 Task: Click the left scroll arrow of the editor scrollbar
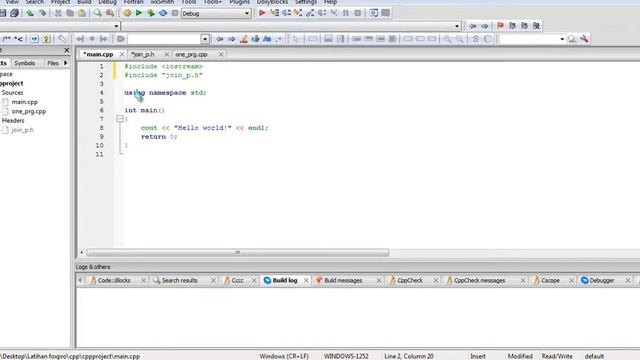click(x=81, y=253)
